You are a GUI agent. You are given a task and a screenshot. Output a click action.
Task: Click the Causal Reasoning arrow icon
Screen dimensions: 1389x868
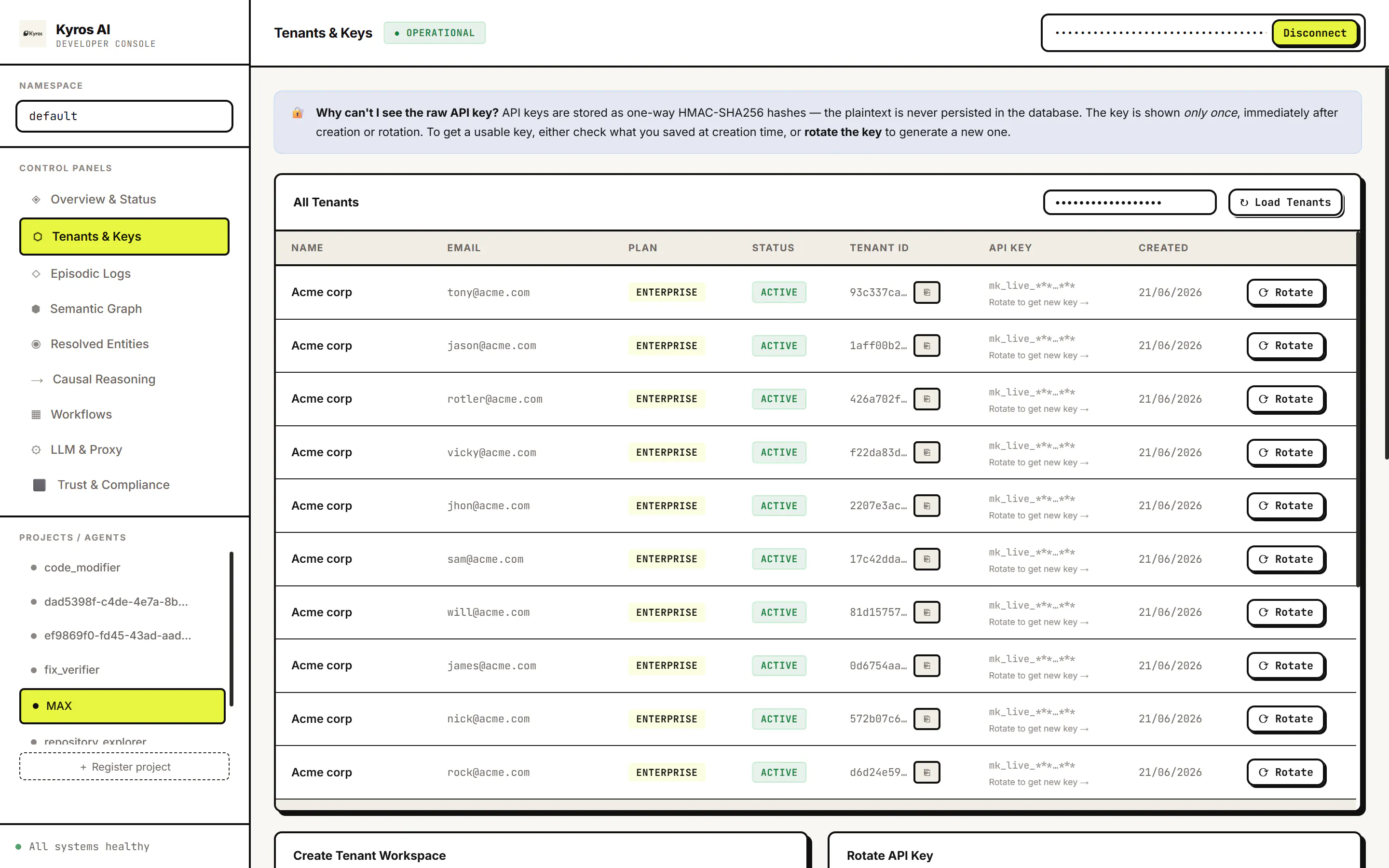(37, 380)
